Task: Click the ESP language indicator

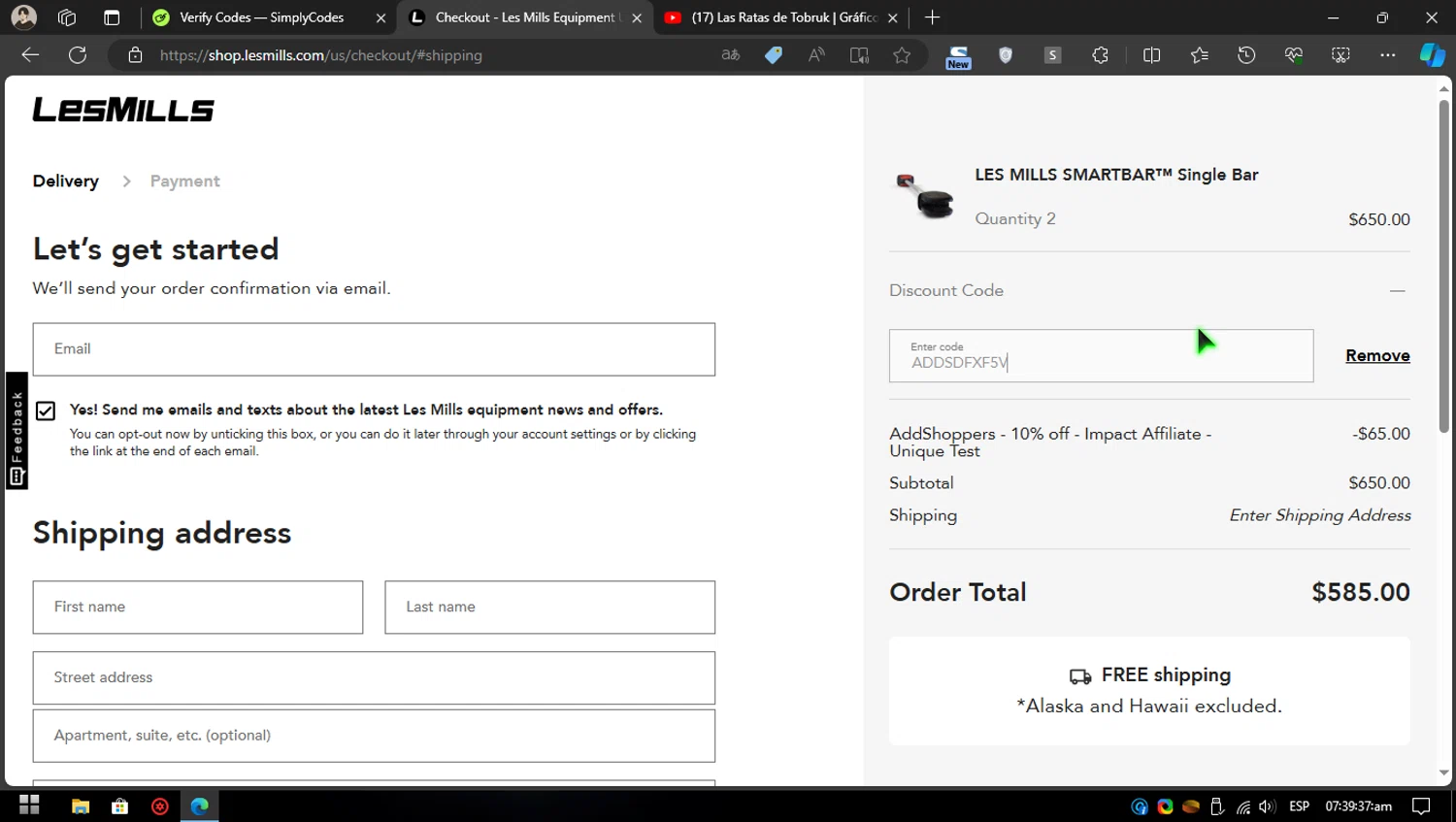Action: point(1300,806)
